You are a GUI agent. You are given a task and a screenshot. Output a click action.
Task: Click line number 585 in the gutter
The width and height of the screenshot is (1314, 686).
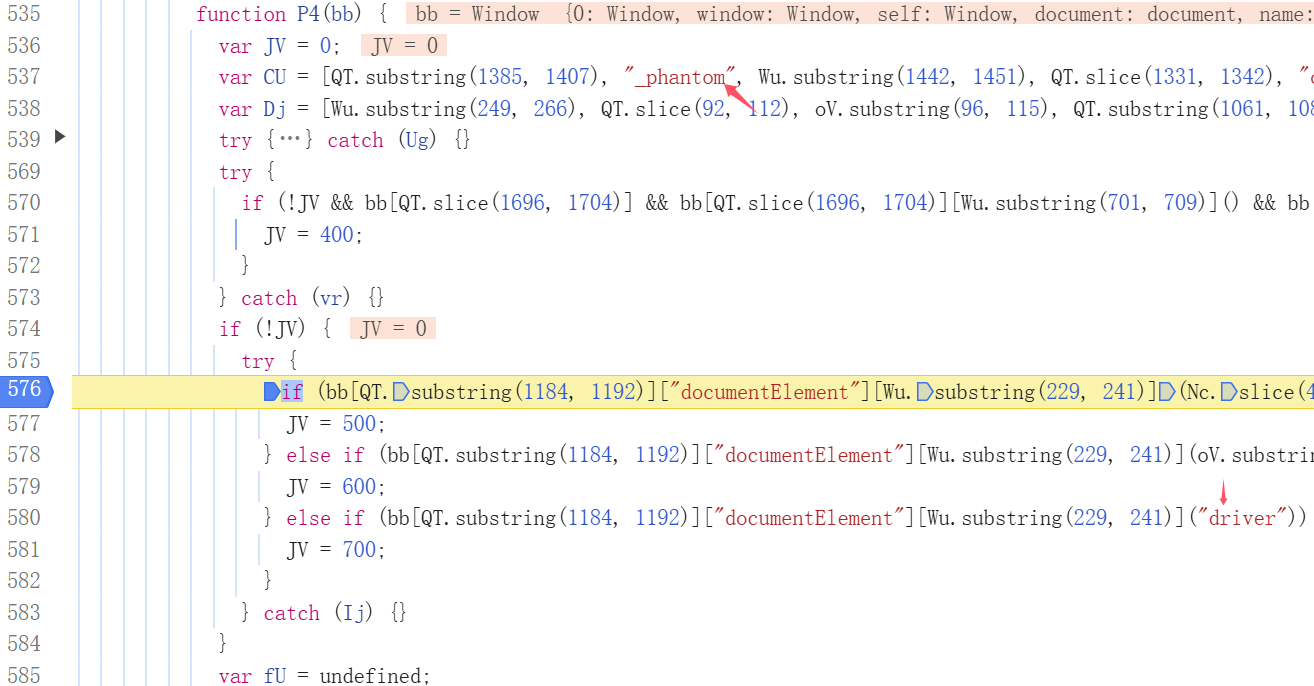coord(24,676)
